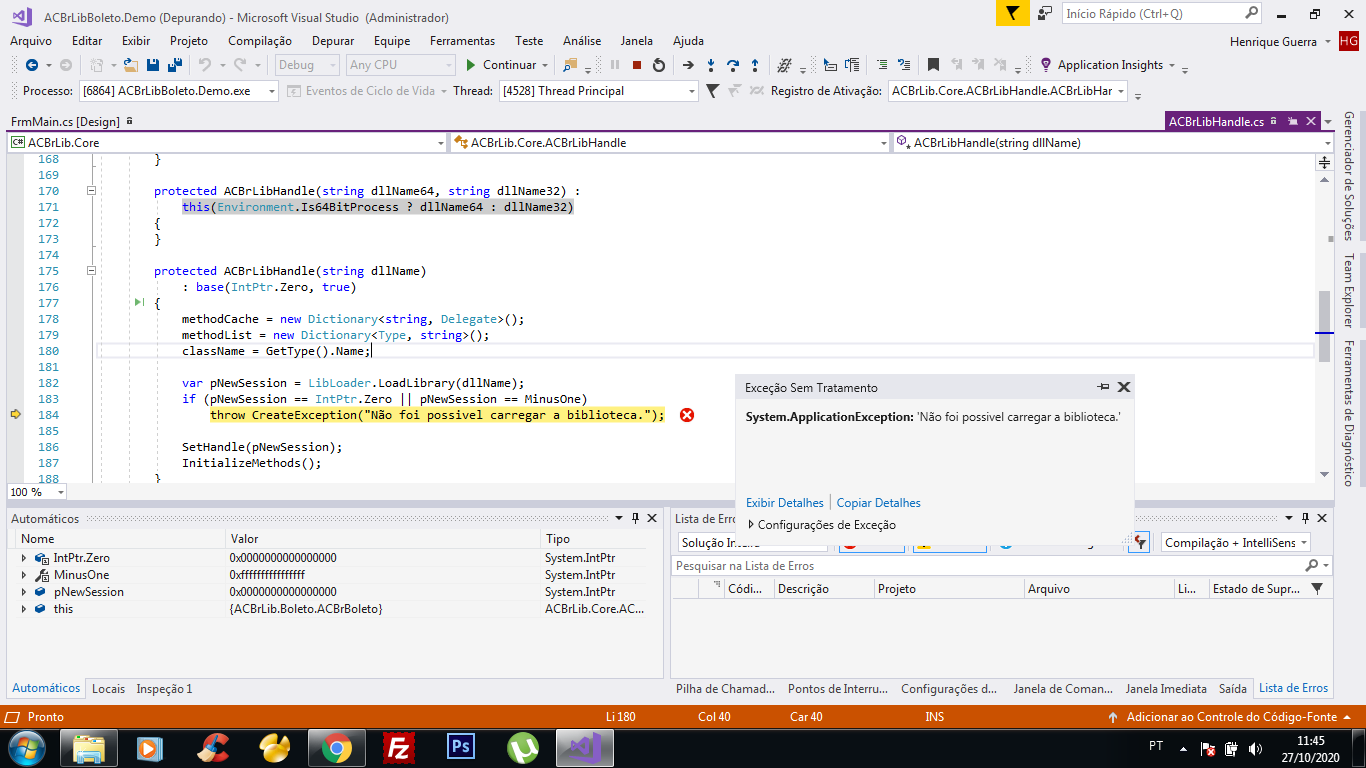Open the Gerenciador de Soluções side tab
Image resolution: width=1366 pixels, height=768 pixels.
(1348, 175)
